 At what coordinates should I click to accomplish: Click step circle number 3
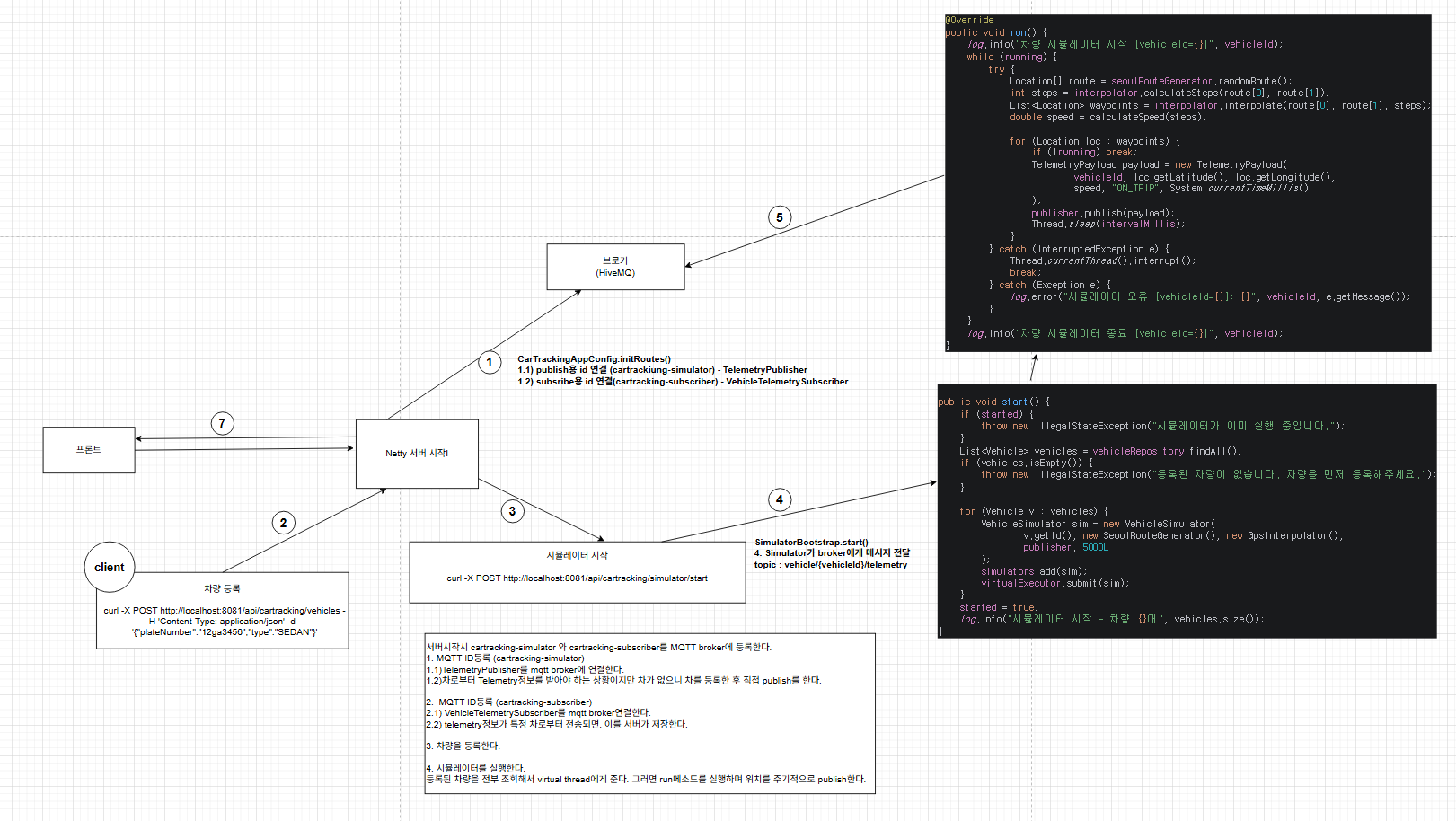[x=513, y=511]
